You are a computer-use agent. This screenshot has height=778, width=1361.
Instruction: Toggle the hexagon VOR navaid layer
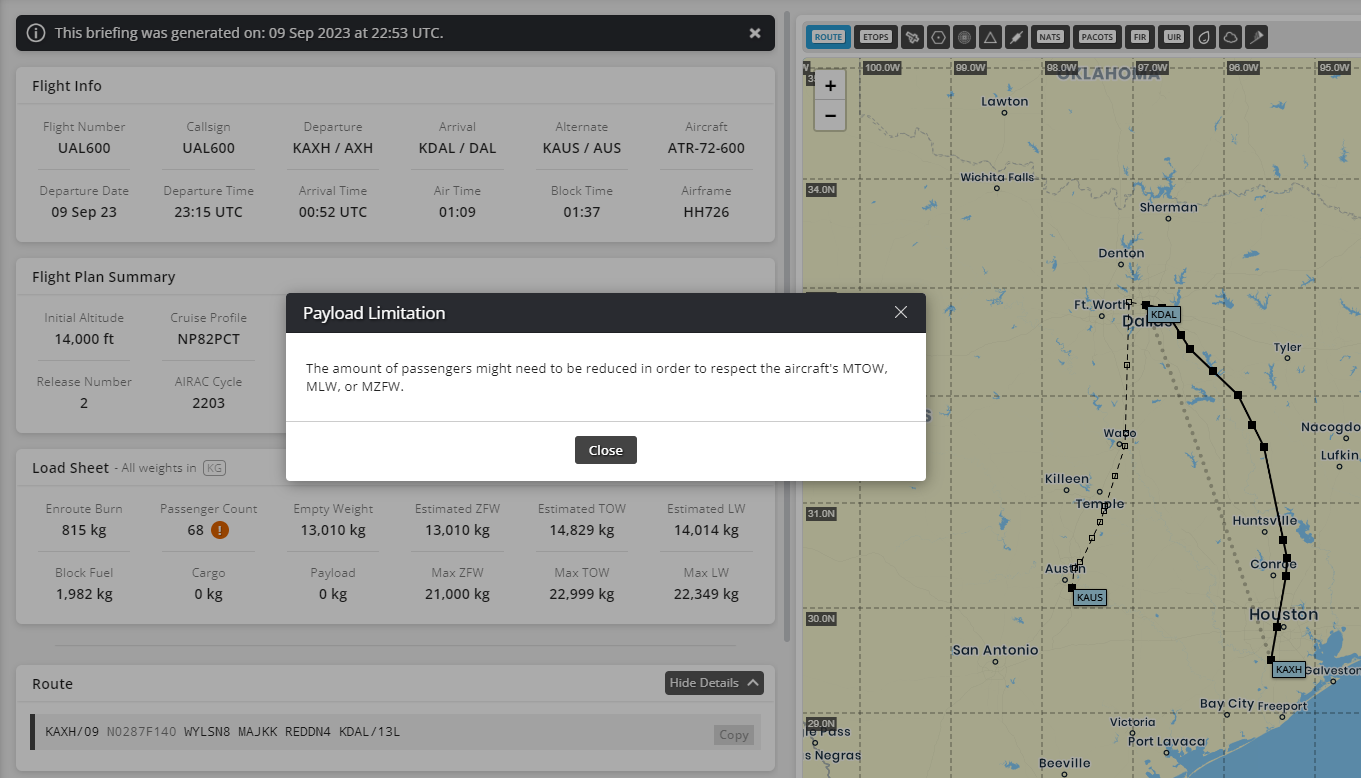coord(938,37)
